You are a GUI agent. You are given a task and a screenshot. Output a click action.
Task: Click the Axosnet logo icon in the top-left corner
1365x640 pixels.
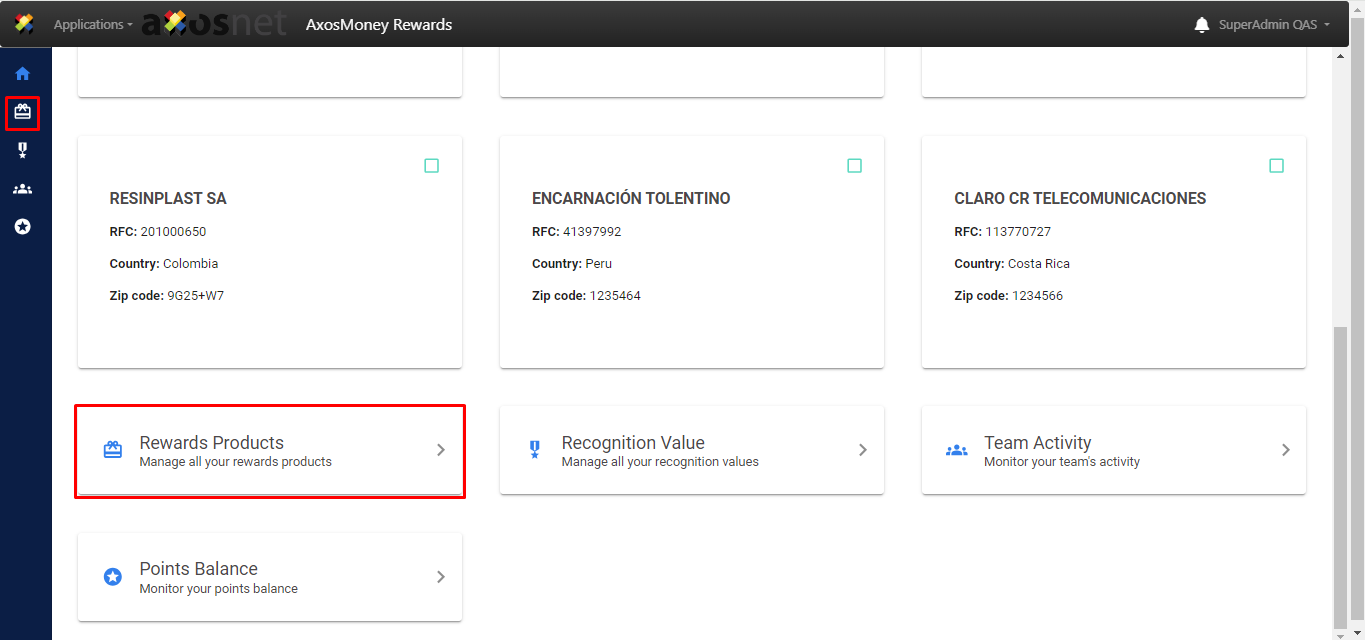(x=24, y=24)
